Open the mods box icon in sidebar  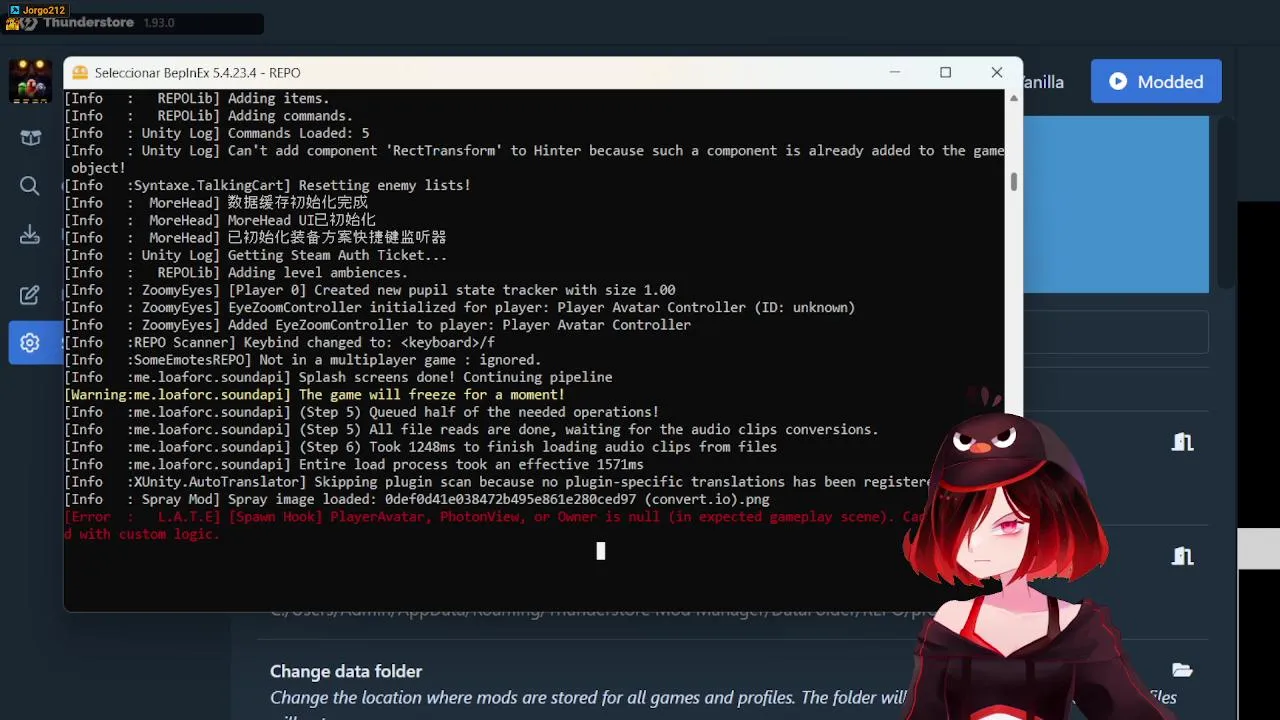pyautogui.click(x=30, y=138)
